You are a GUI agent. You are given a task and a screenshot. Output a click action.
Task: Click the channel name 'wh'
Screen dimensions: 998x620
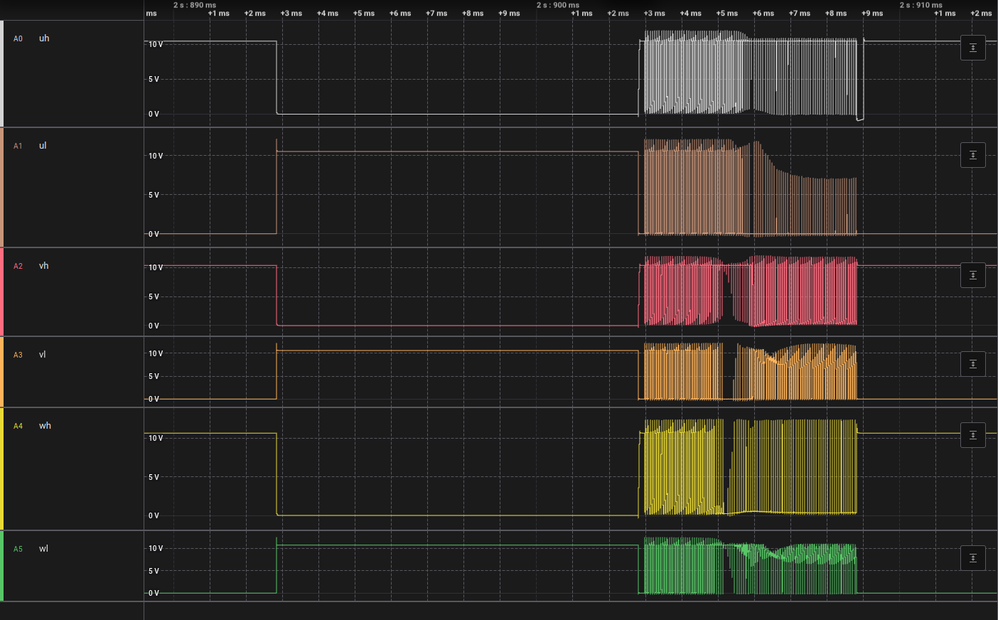click(45, 426)
